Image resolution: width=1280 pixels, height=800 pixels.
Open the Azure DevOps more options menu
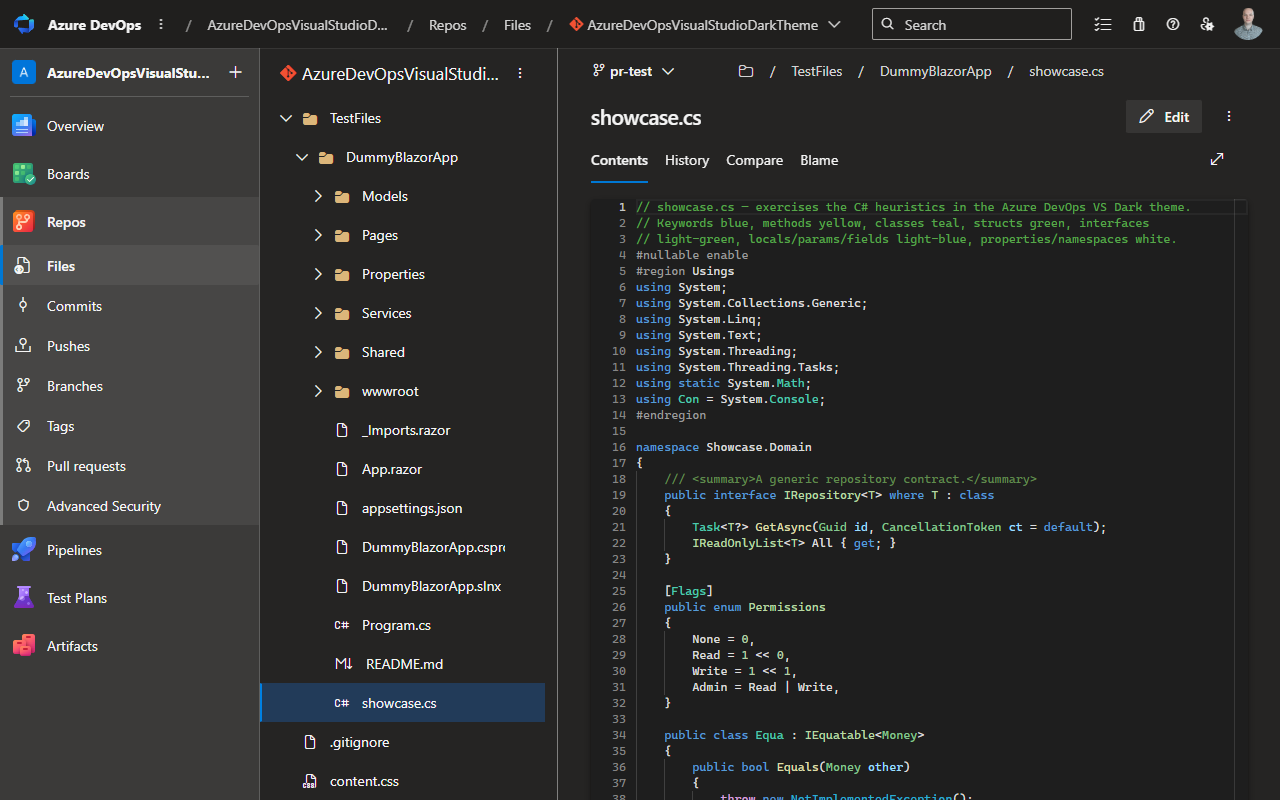point(161,24)
